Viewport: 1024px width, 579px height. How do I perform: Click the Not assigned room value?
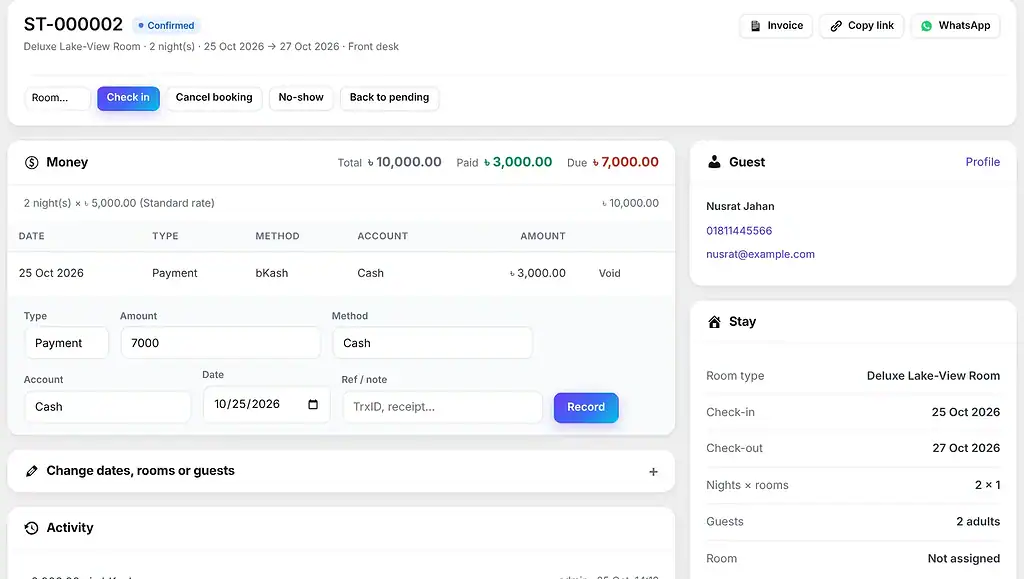point(964,559)
